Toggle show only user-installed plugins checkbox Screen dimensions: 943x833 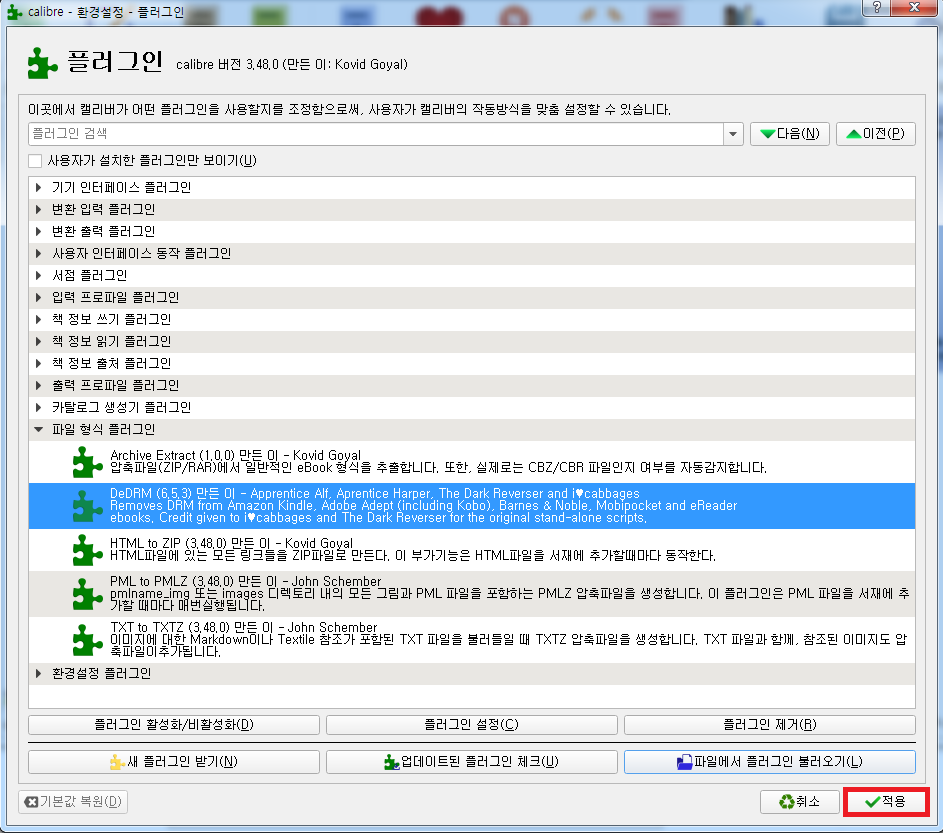tap(35, 161)
